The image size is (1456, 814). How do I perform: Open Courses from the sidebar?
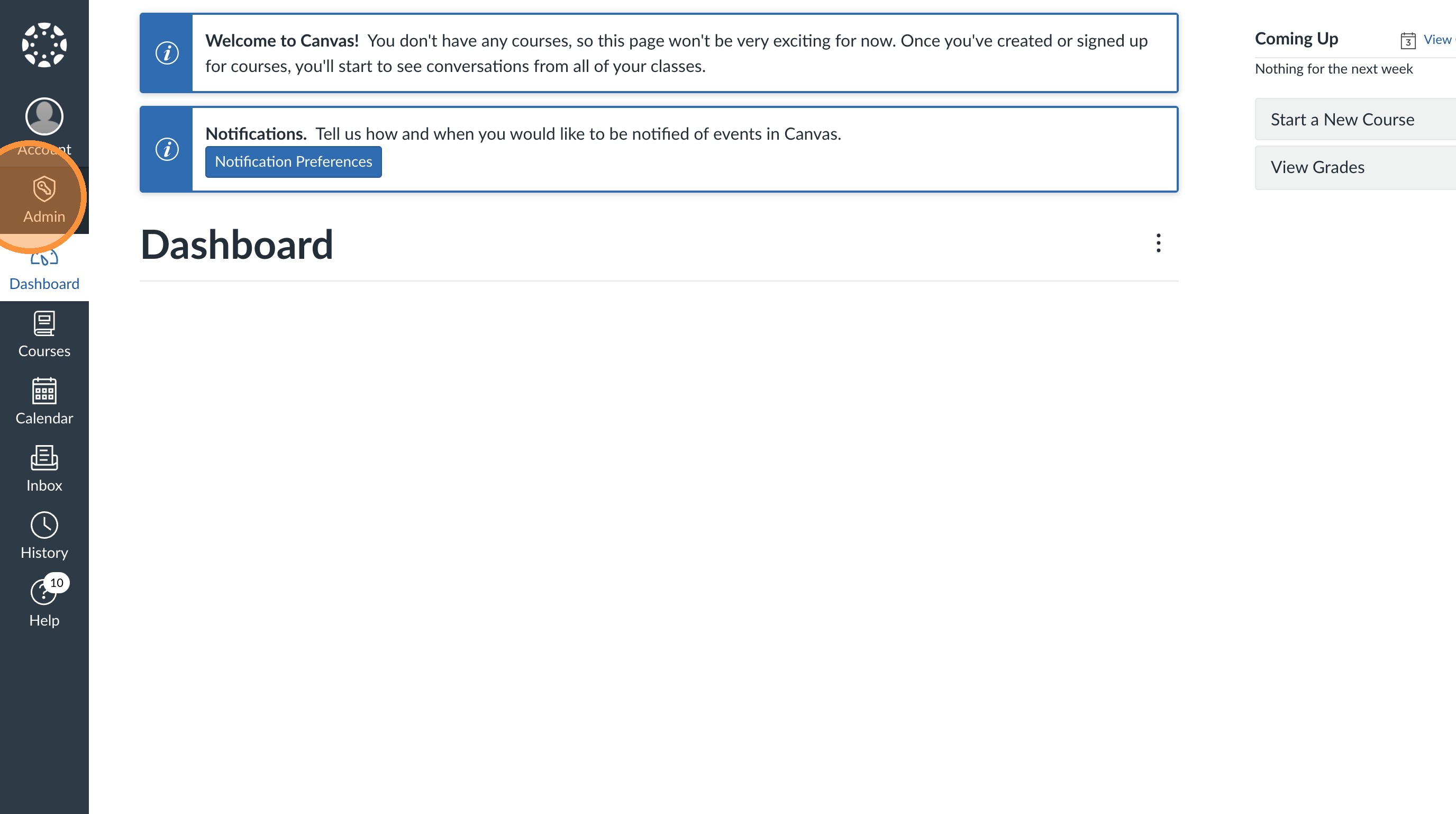(x=44, y=334)
